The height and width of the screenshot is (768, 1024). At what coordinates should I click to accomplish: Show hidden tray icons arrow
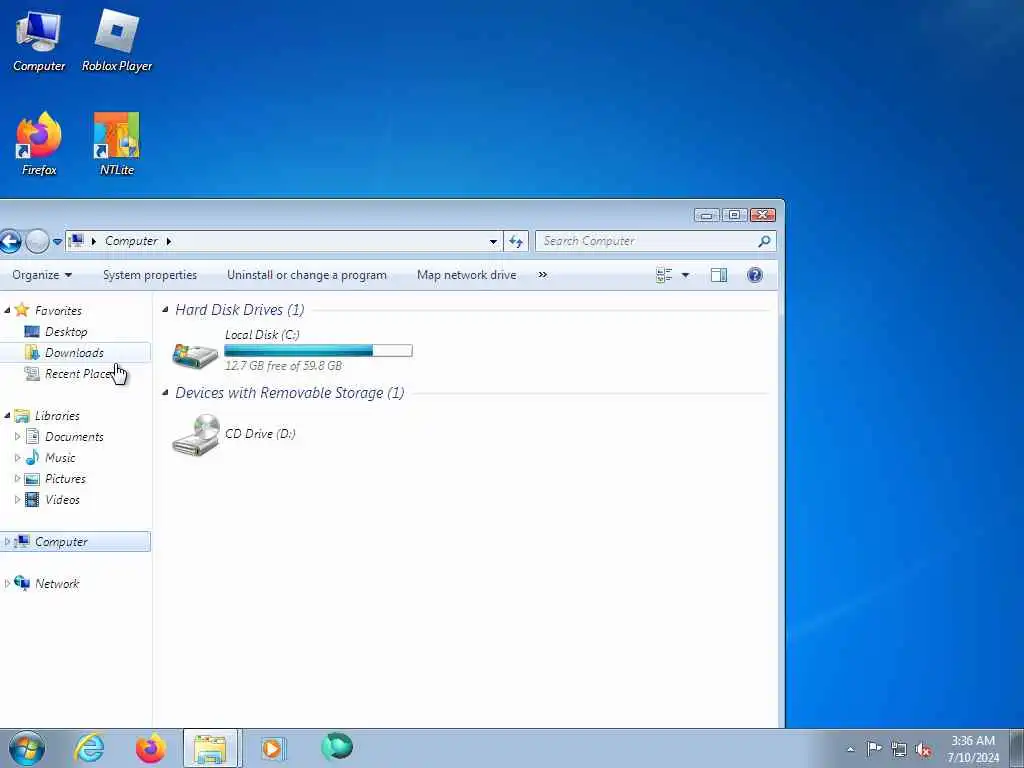click(850, 749)
